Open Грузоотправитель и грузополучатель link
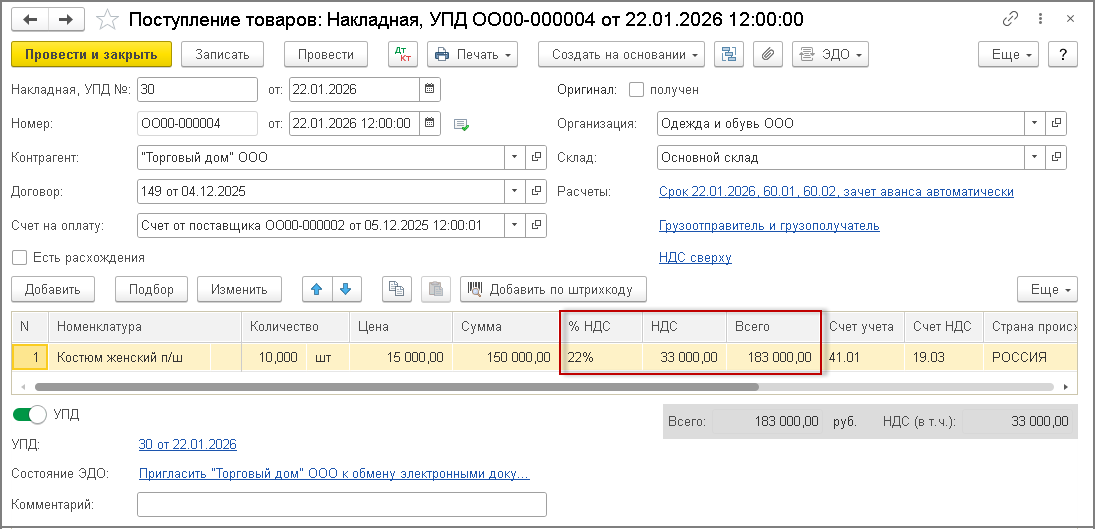The image size is (1095, 529). coord(769,225)
